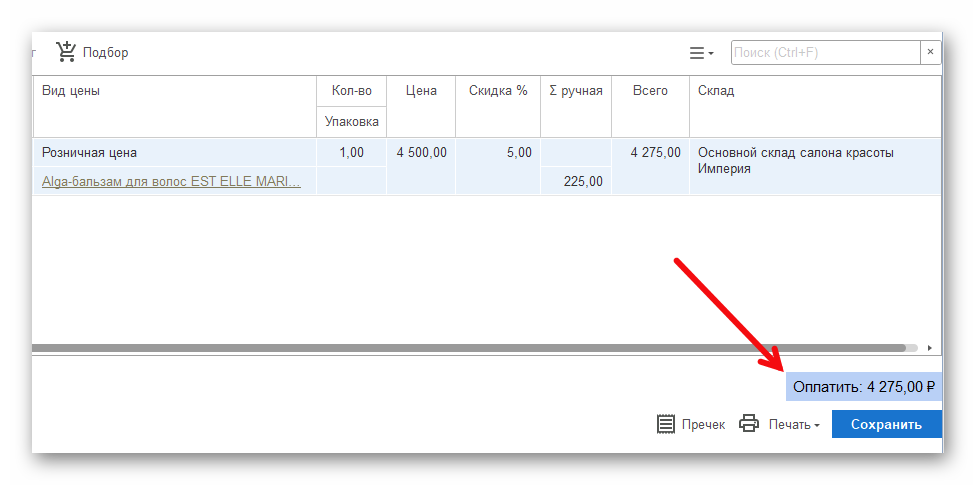Expand the Печать dropdown arrow
Image resolution: width=976 pixels, height=485 pixels.
817,425
